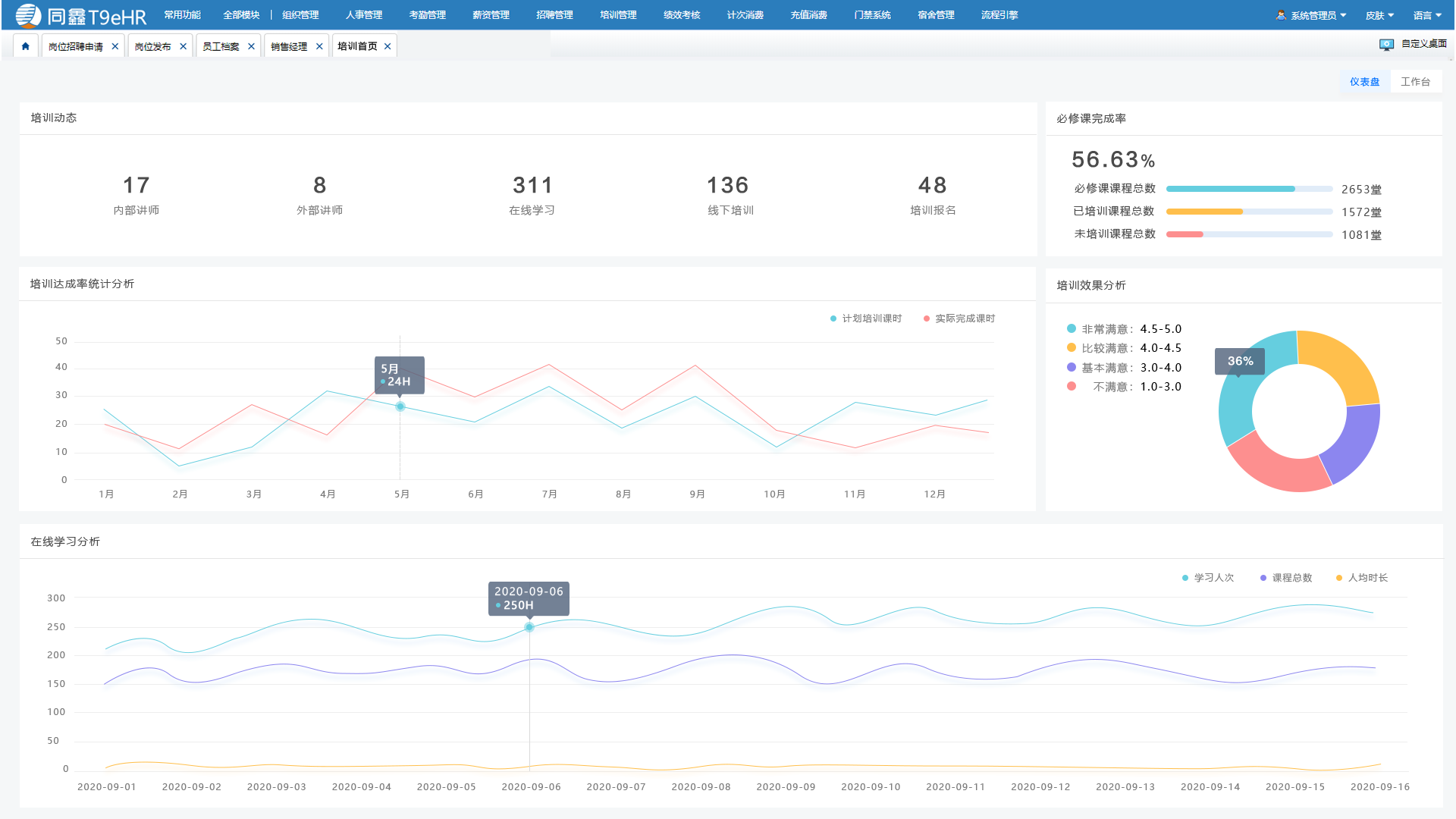Viewport: 1456px width, 819px height.
Task: Close the 员工档案 tab
Action: coord(251,46)
